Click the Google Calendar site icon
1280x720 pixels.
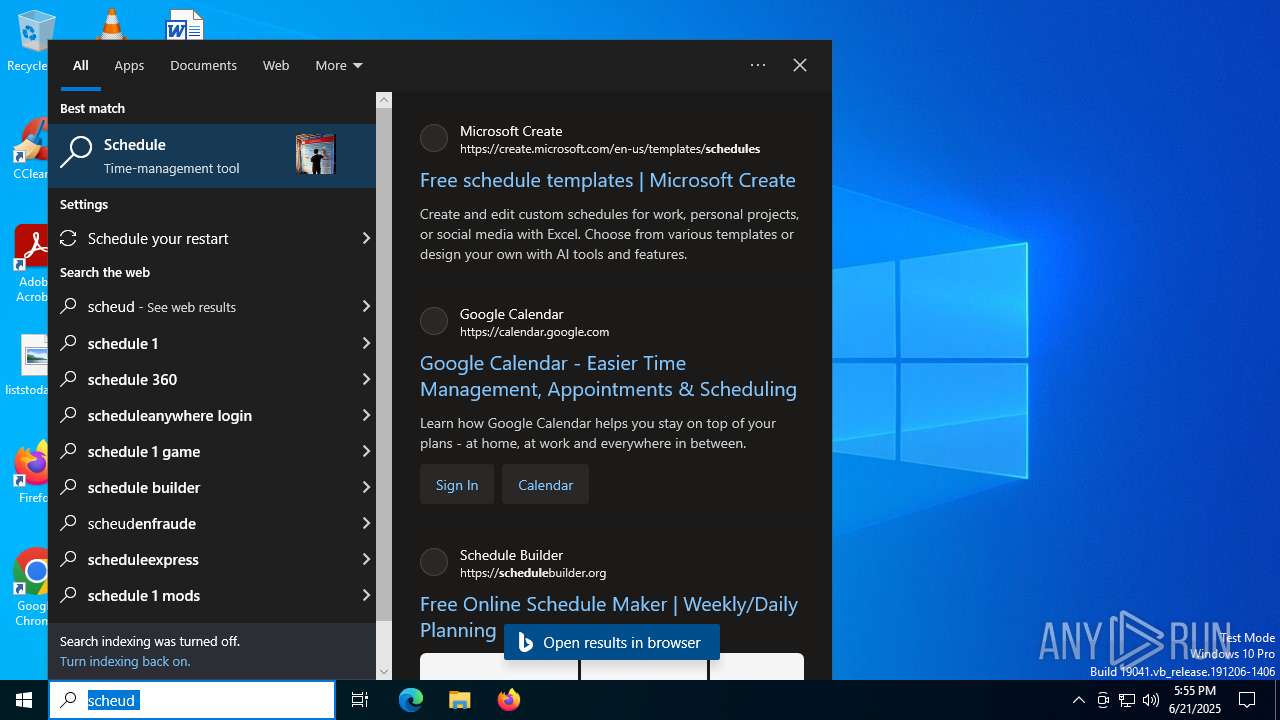pos(434,321)
